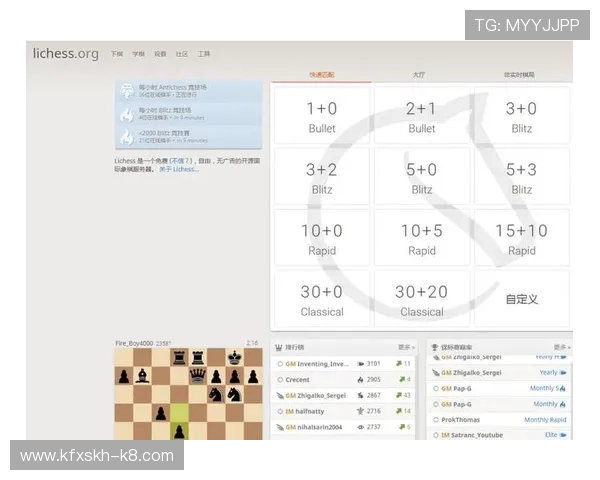Screen dimensions: 600x480
Task: Click the black king on the mini board
Action: click(235, 357)
